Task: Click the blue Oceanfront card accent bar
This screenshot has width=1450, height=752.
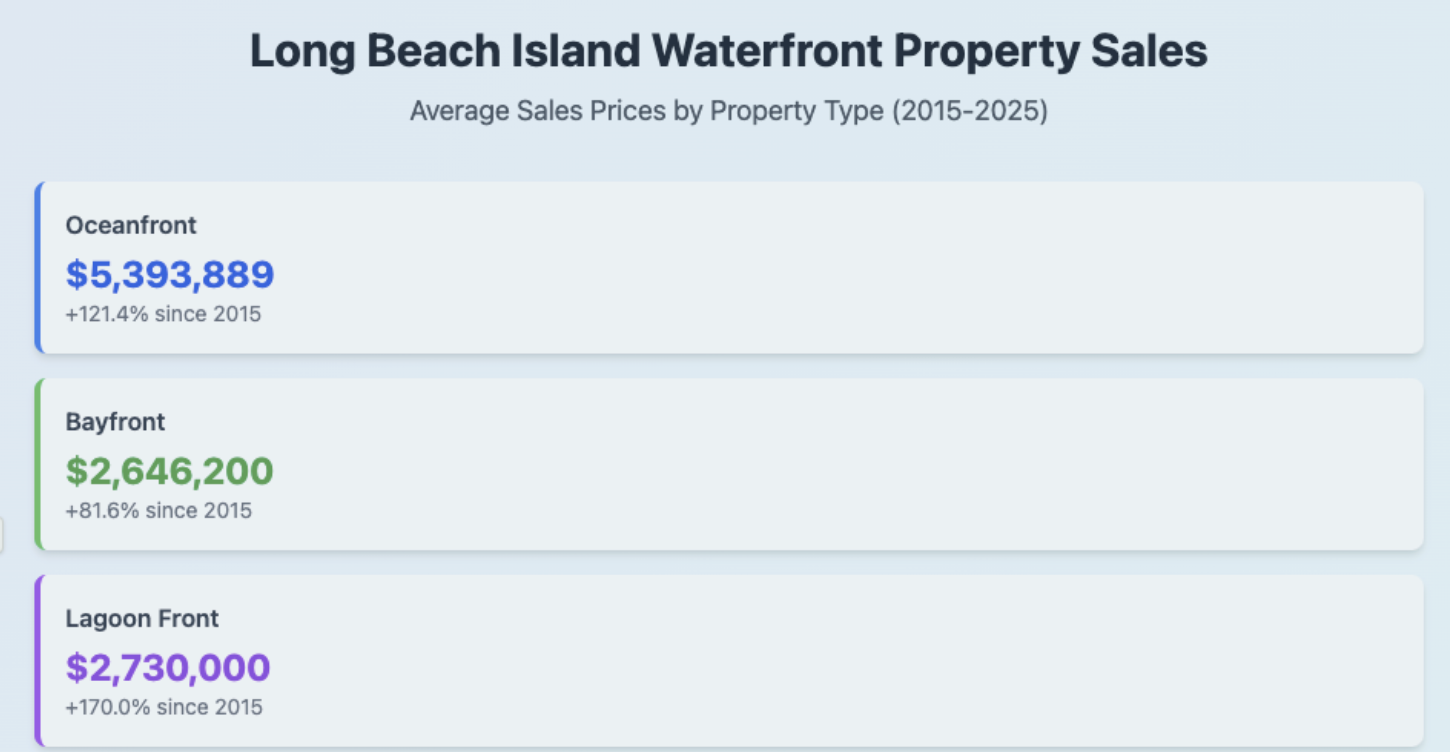Action: click(38, 268)
